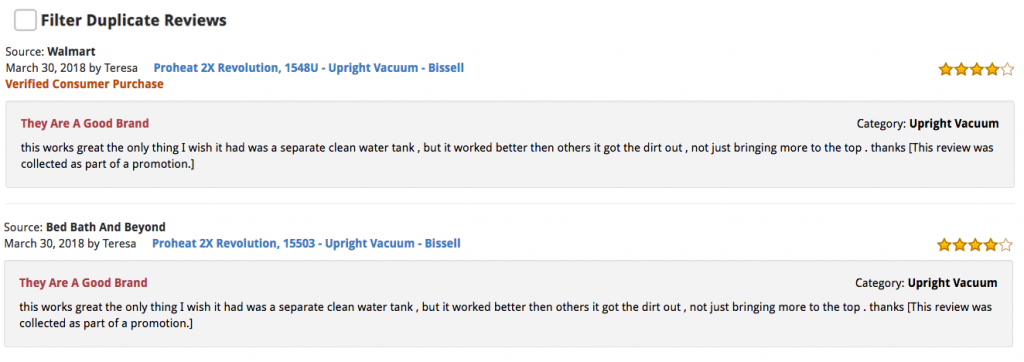Click the Filter Duplicate Reviews label

pos(134,21)
